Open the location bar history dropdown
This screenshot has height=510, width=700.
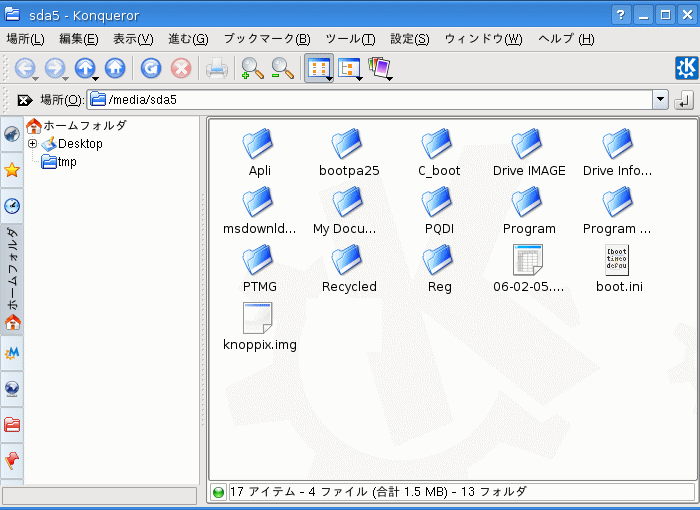(x=659, y=100)
